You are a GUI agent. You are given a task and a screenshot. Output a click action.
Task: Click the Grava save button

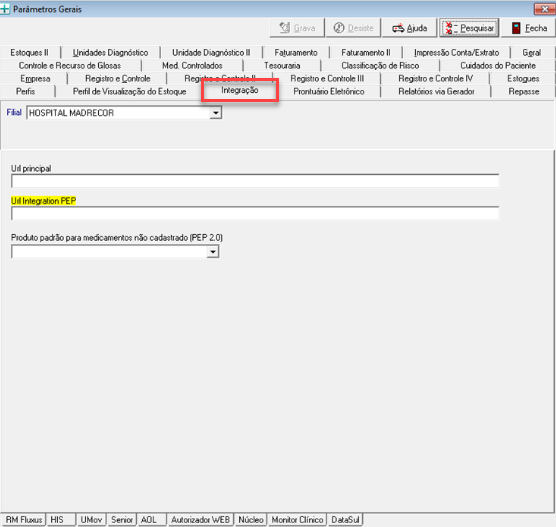(x=297, y=28)
